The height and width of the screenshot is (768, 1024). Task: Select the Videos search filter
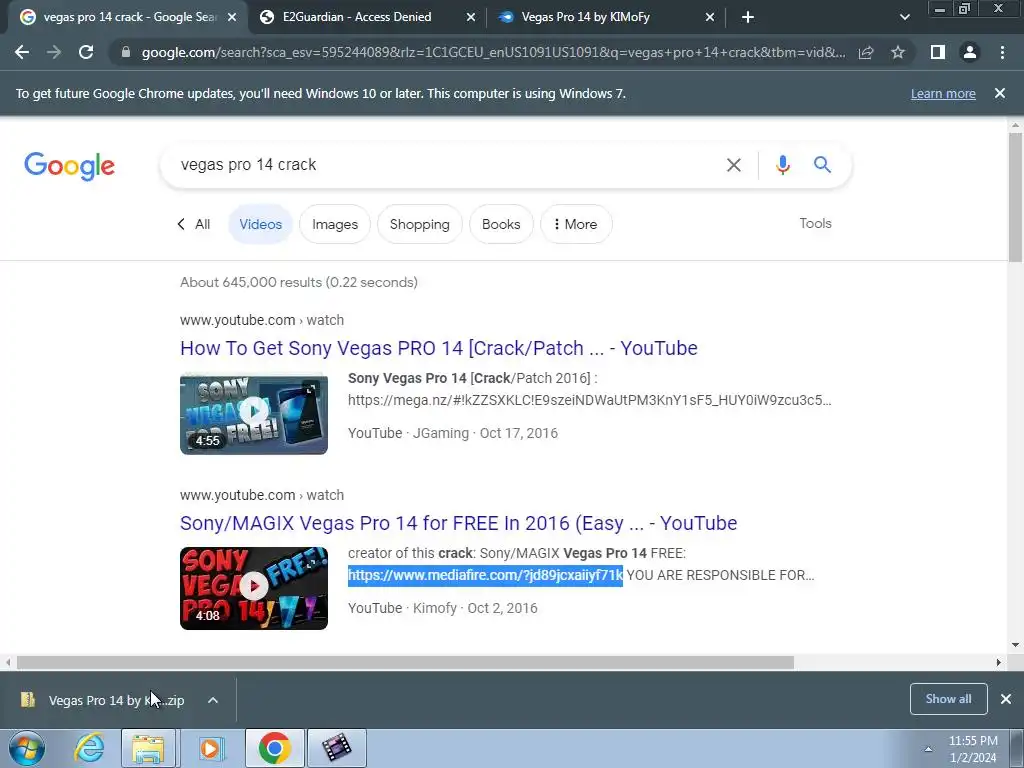pos(260,224)
